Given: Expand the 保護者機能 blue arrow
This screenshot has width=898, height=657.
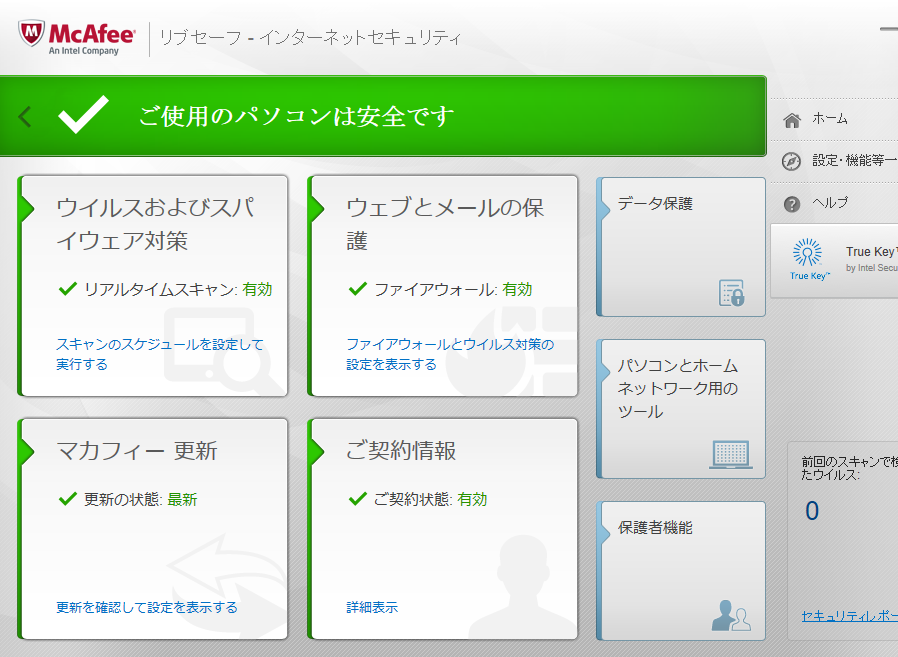Looking at the screenshot, I should point(606,534).
